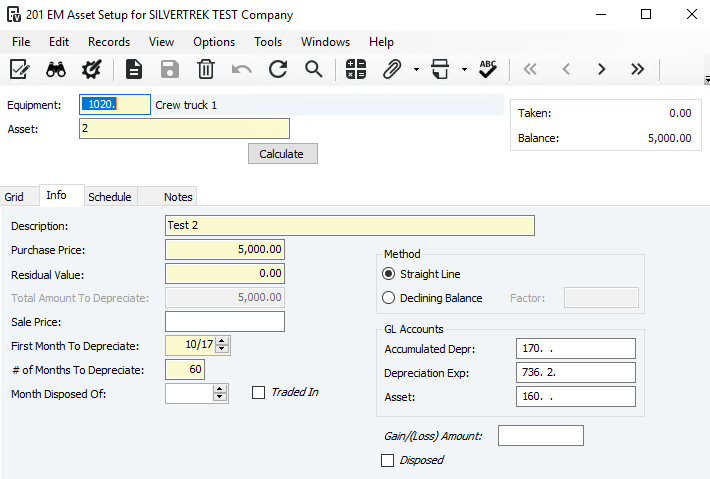Image resolution: width=710 pixels, height=479 pixels.
Task: Switch to the Schedule tab
Action: pyautogui.click(x=110, y=197)
